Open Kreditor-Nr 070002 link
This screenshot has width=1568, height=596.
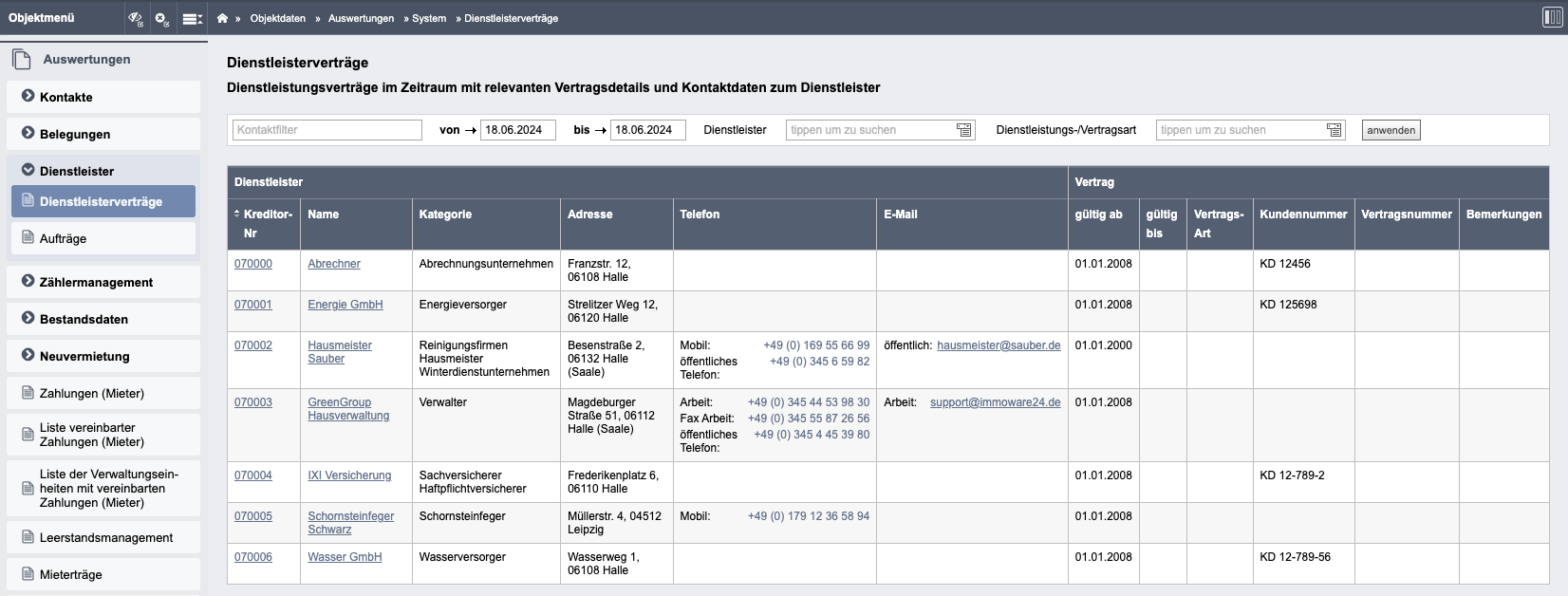tap(253, 345)
